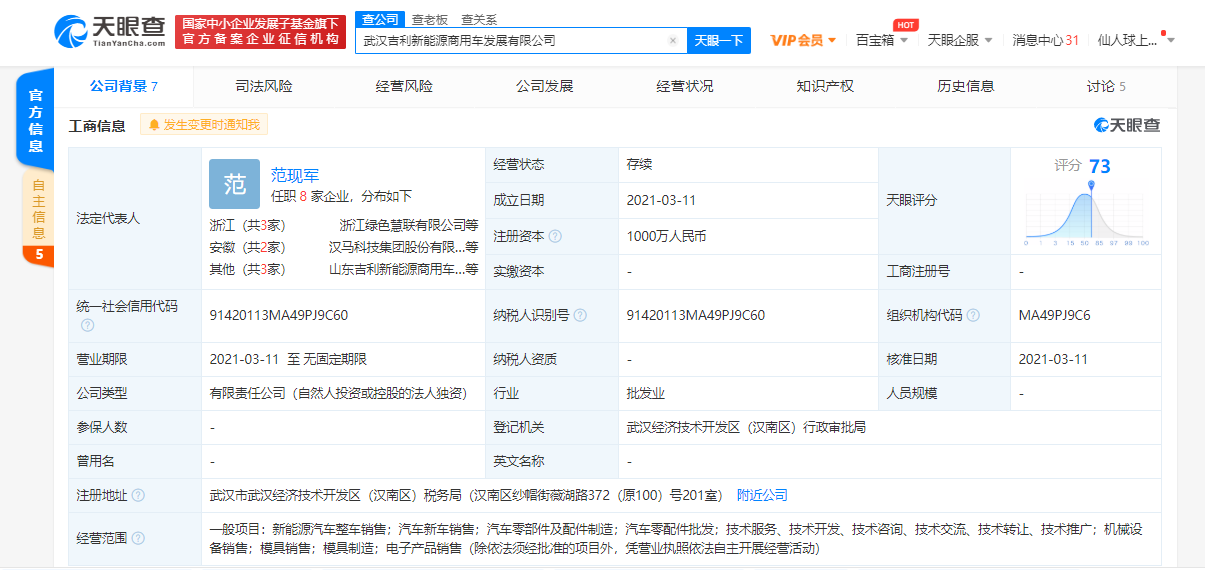Open 山东吉利新能源商用车...等 link
1205x570 pixels.
404,269
